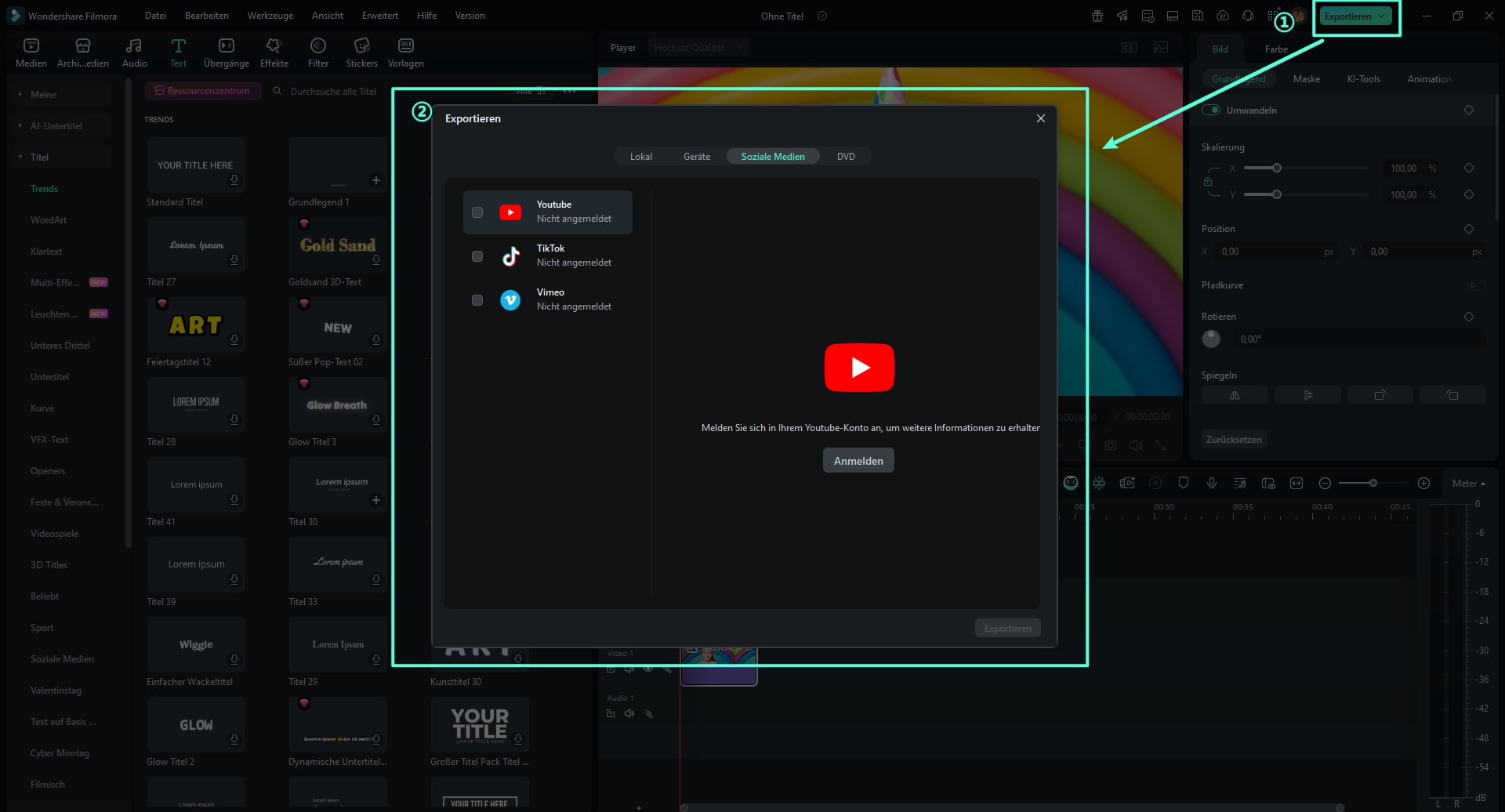This screenshot has width=1505, height=812.
Task: Open the Übergänge transitions panel
Action: click(227, 53)
